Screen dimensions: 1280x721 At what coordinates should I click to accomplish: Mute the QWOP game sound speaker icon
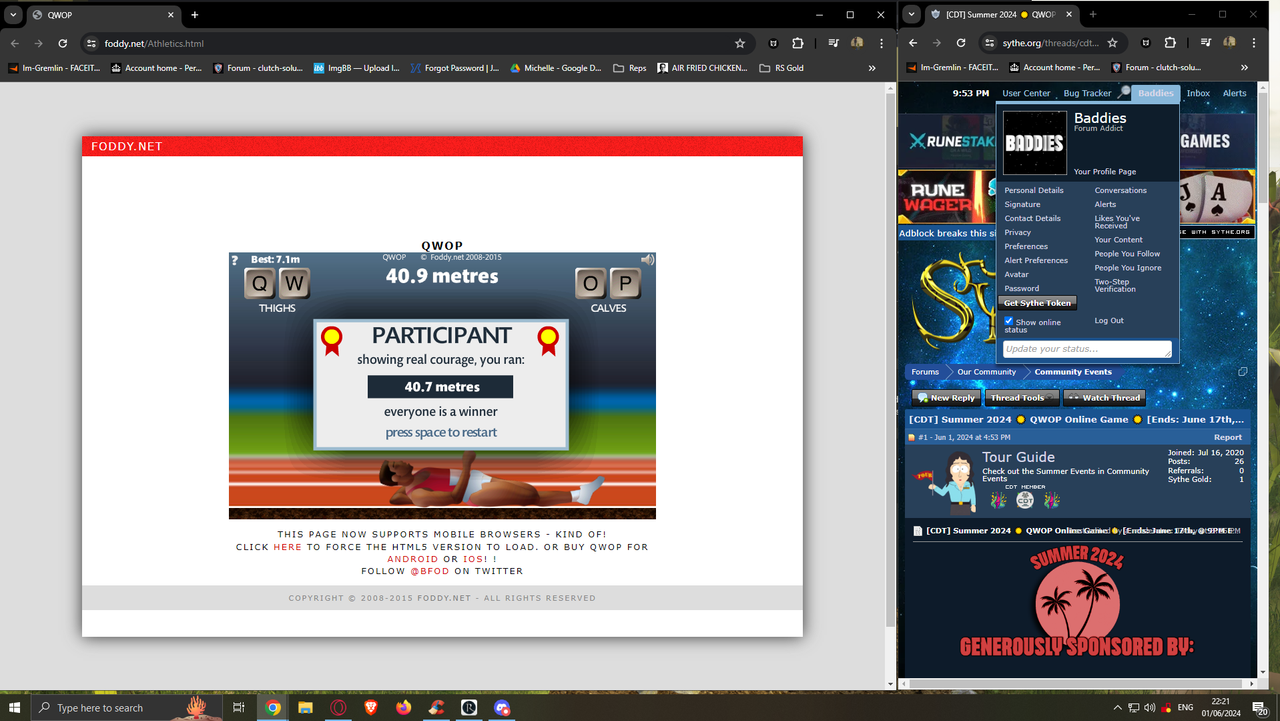pos(648,260)
